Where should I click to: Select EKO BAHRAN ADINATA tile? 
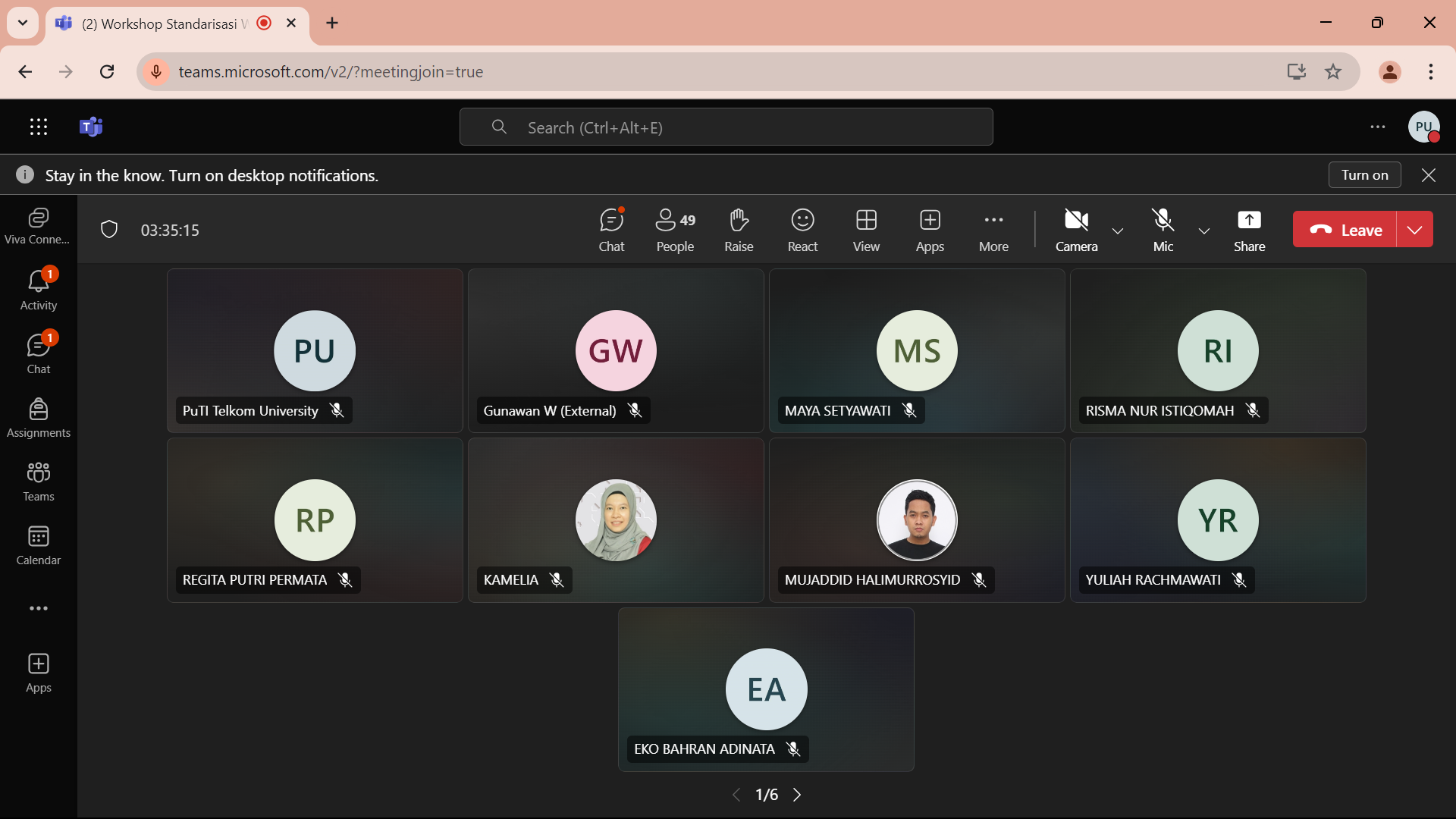pyautogui.click(x=766, y=689)
